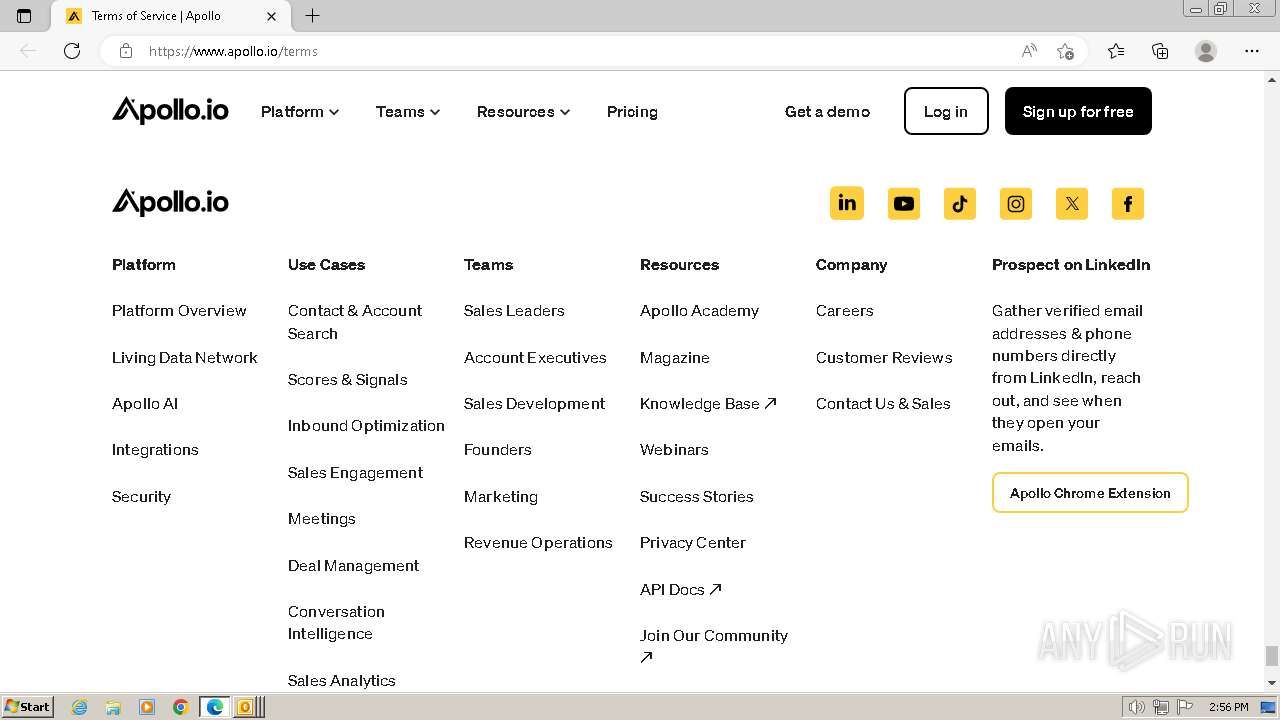Open Meetings footer link
1280x720 pixels.
coord(322,519)
